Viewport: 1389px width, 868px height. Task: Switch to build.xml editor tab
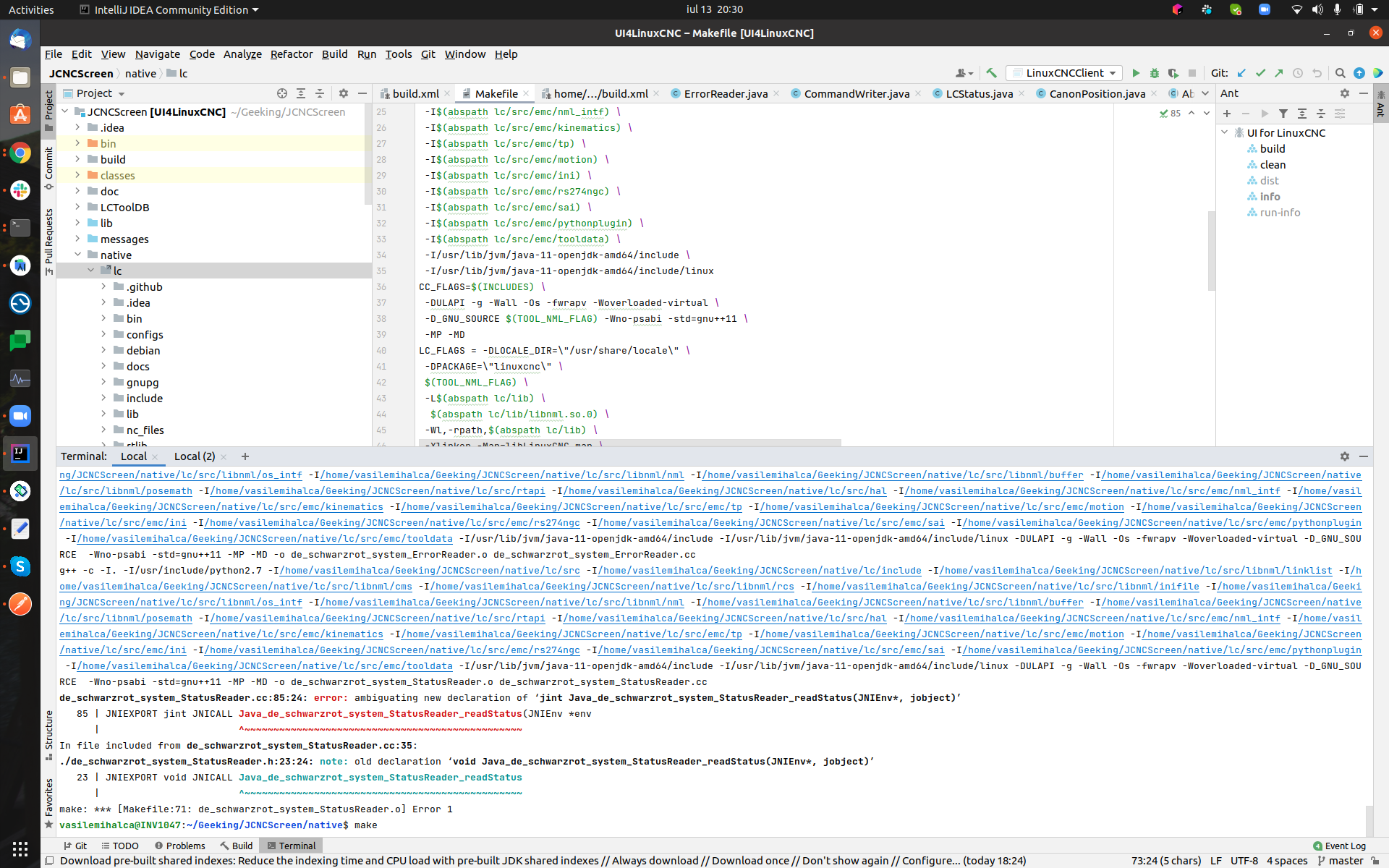pyautogui.click(x=416, y=93)
